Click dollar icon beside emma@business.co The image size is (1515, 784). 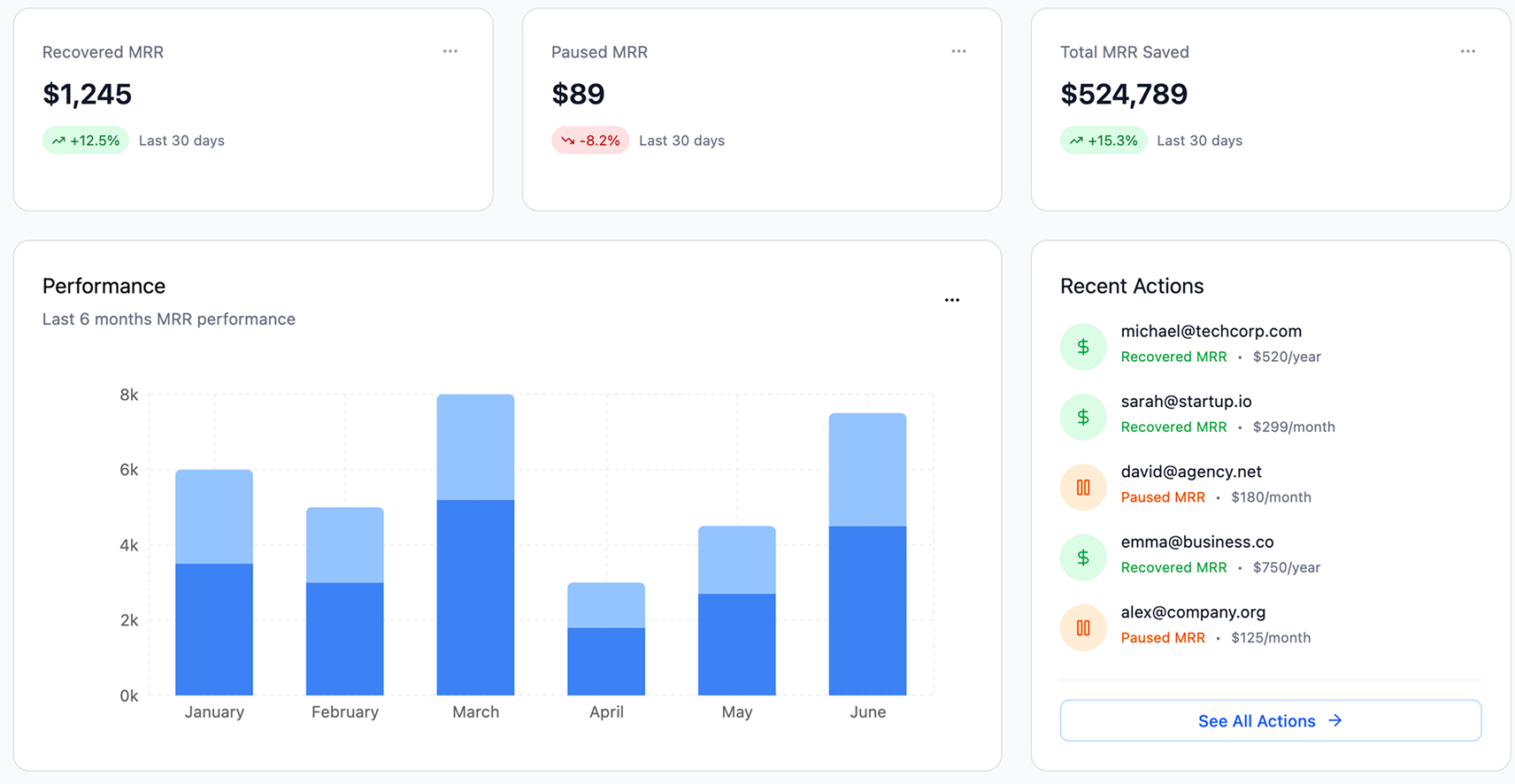click(1082, 557)
